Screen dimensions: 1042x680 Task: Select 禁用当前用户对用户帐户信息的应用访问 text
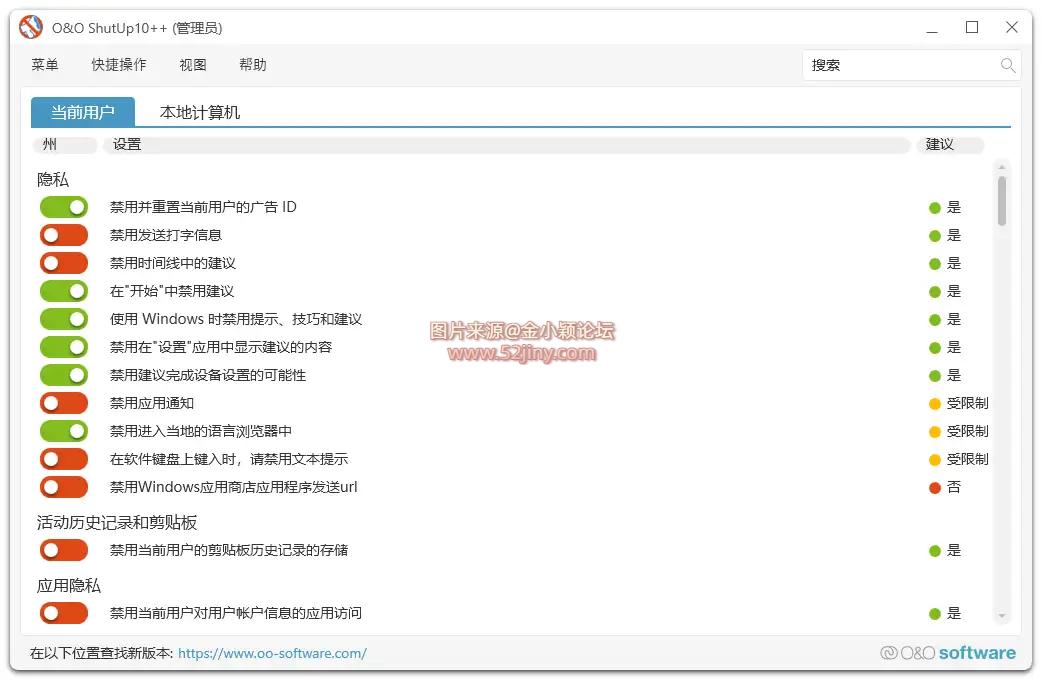click(236, 613)
